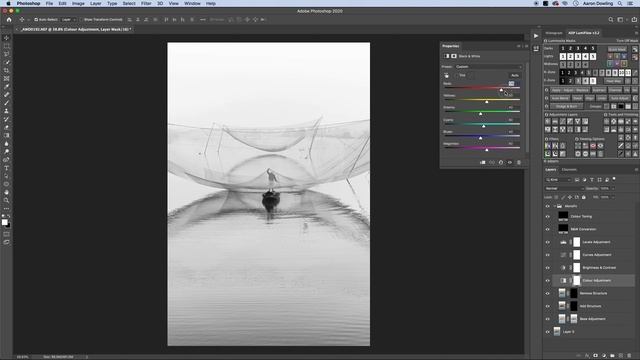Hide the Colour Adjustment layer
Screen dimensions: 640x360
[x=548, y=280]
